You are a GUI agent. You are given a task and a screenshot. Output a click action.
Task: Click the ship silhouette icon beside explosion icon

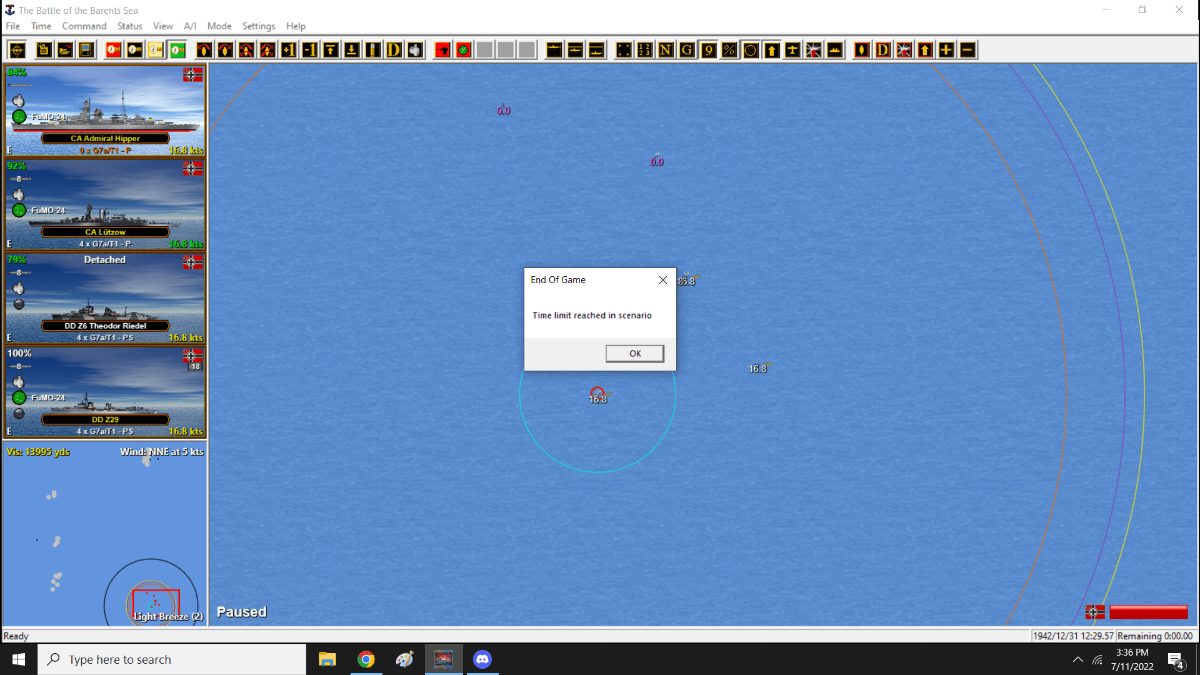click(x=834, y=50)
